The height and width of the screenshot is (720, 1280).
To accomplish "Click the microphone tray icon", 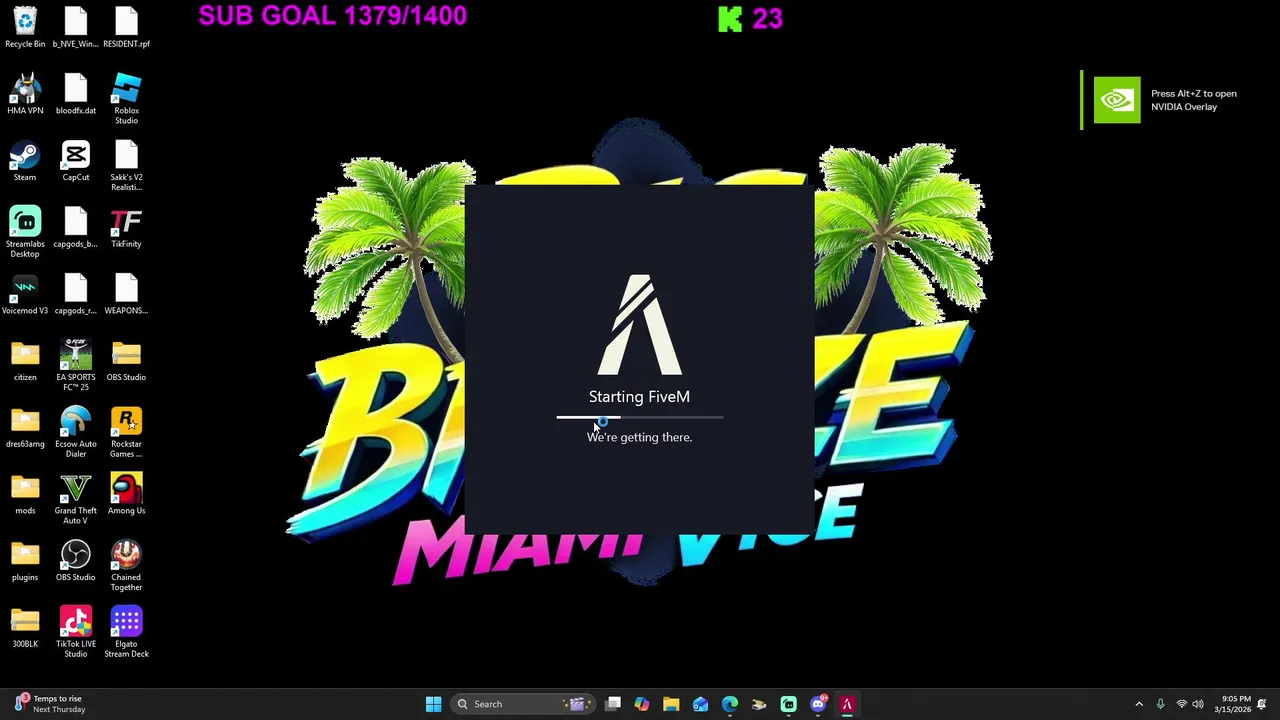I will pyautogui.click(x=1160, y=704).
